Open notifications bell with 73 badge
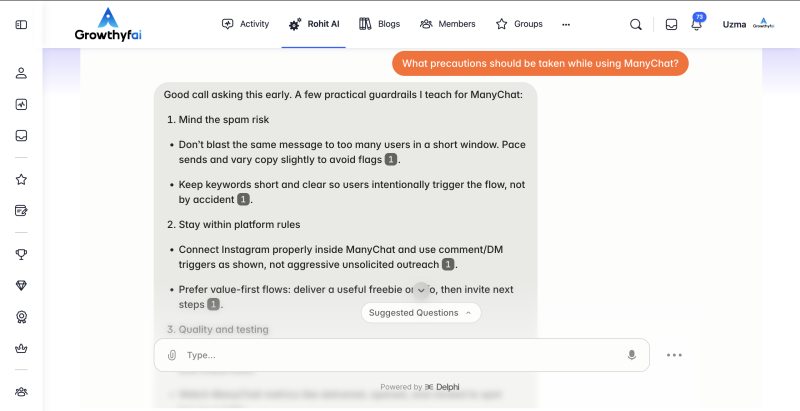 tap(696, 24)
